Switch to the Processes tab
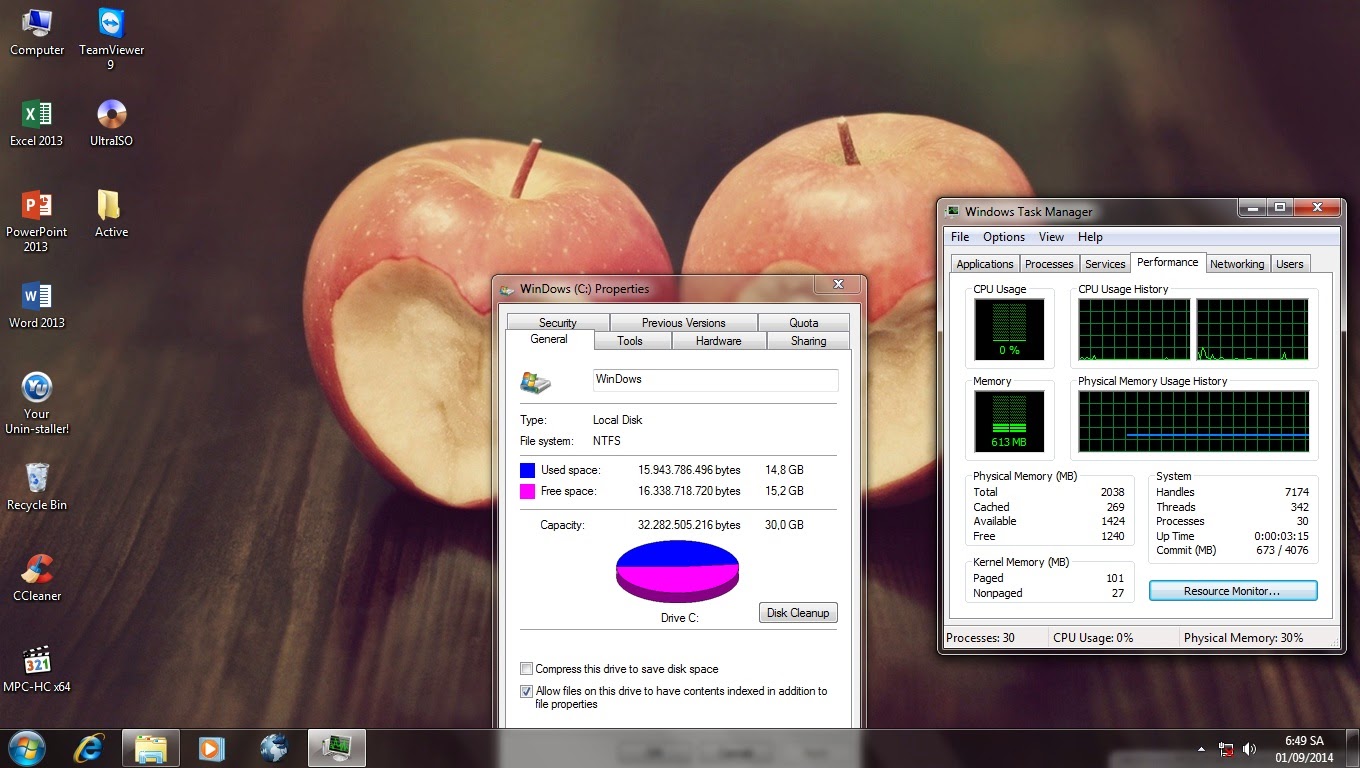 (x=1049, y=264)
